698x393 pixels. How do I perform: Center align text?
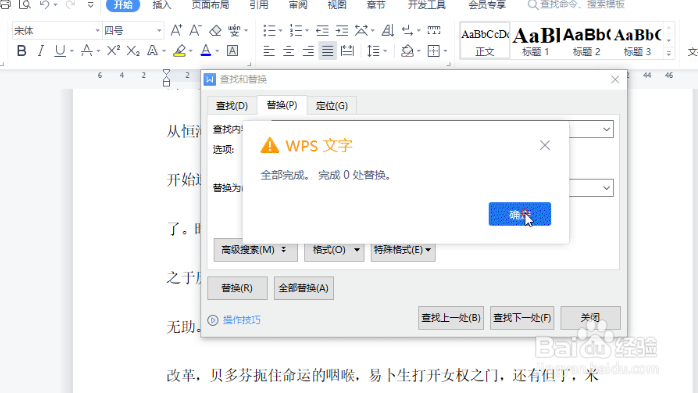pos(288,51)
